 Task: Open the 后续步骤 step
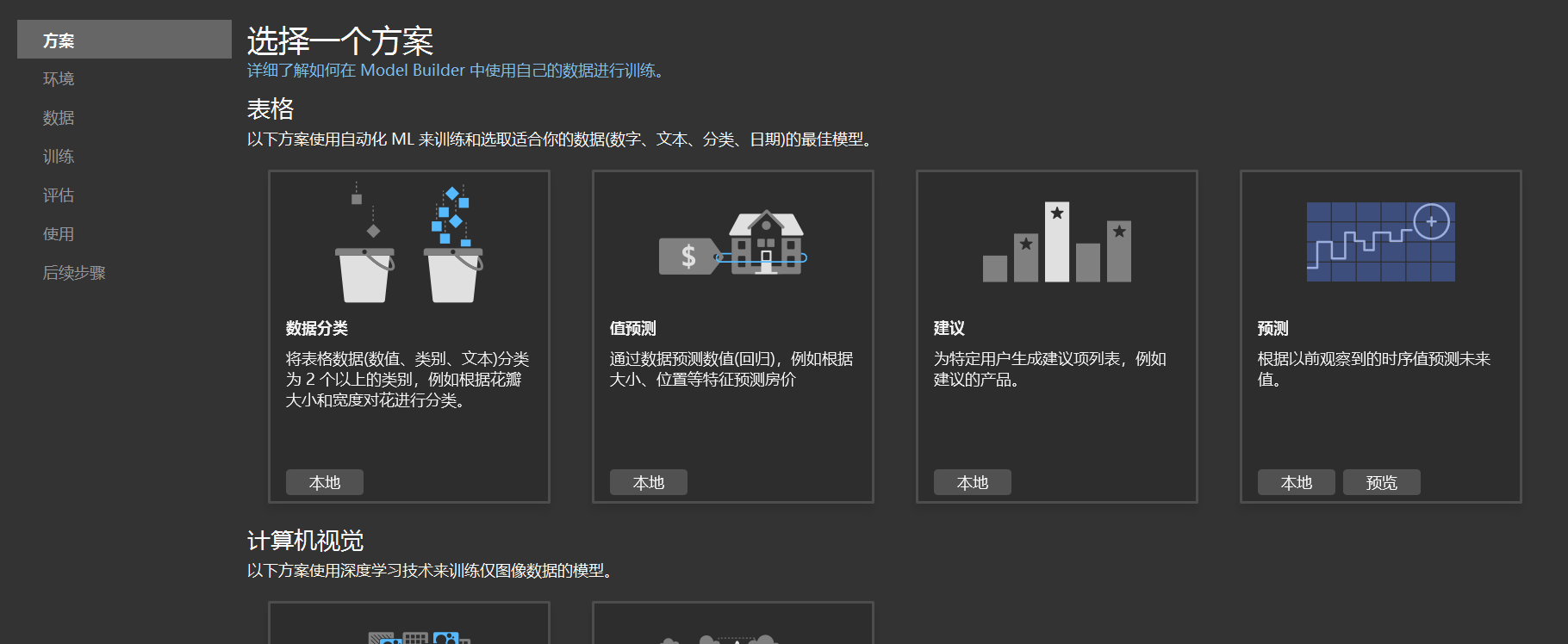coord(74,272)
